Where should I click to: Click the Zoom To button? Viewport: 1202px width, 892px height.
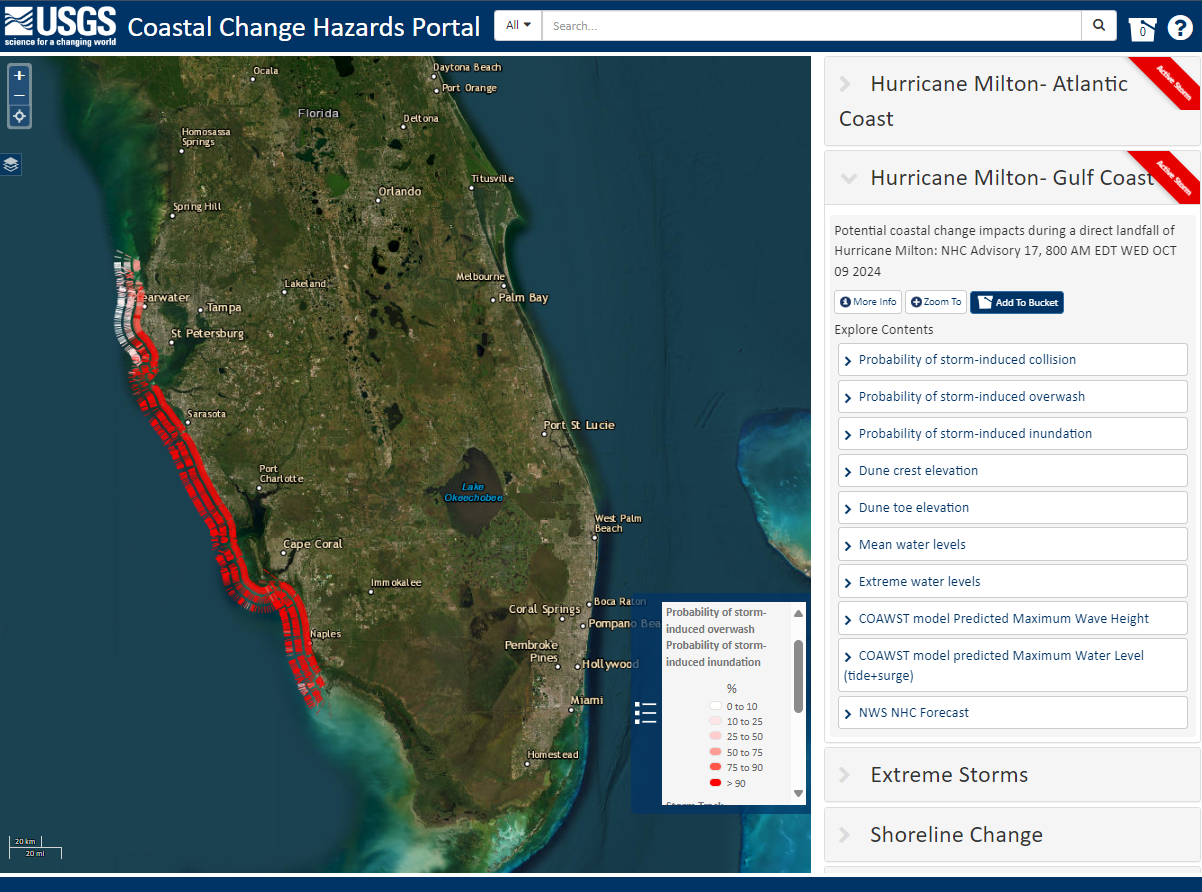936,302
